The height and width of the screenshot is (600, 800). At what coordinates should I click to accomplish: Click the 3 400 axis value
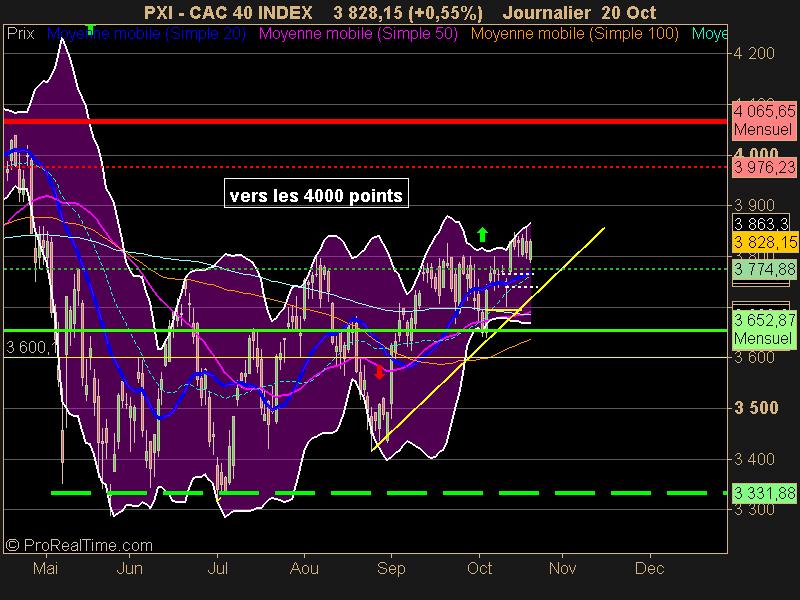[x=754, y=459]
